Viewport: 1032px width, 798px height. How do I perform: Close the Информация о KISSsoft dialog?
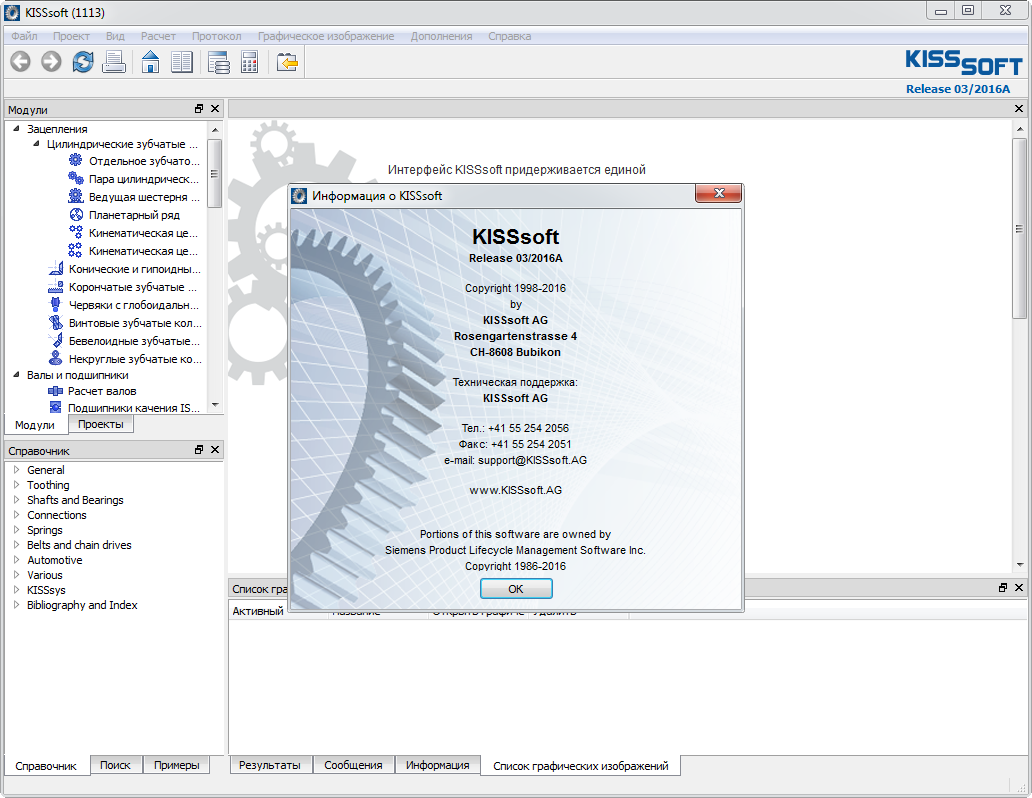[719, 193]
